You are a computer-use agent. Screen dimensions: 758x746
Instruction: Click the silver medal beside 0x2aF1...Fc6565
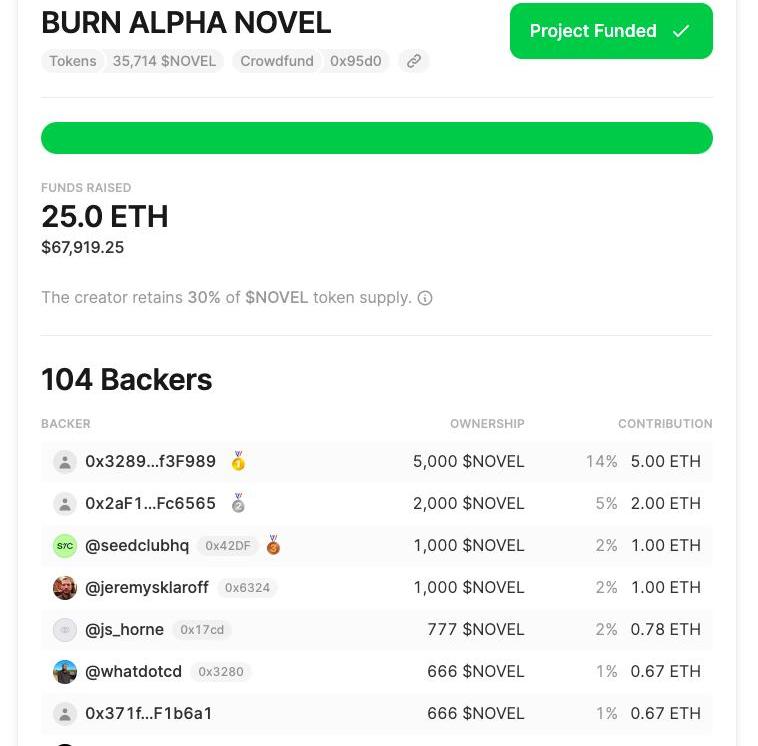[238, 503]
